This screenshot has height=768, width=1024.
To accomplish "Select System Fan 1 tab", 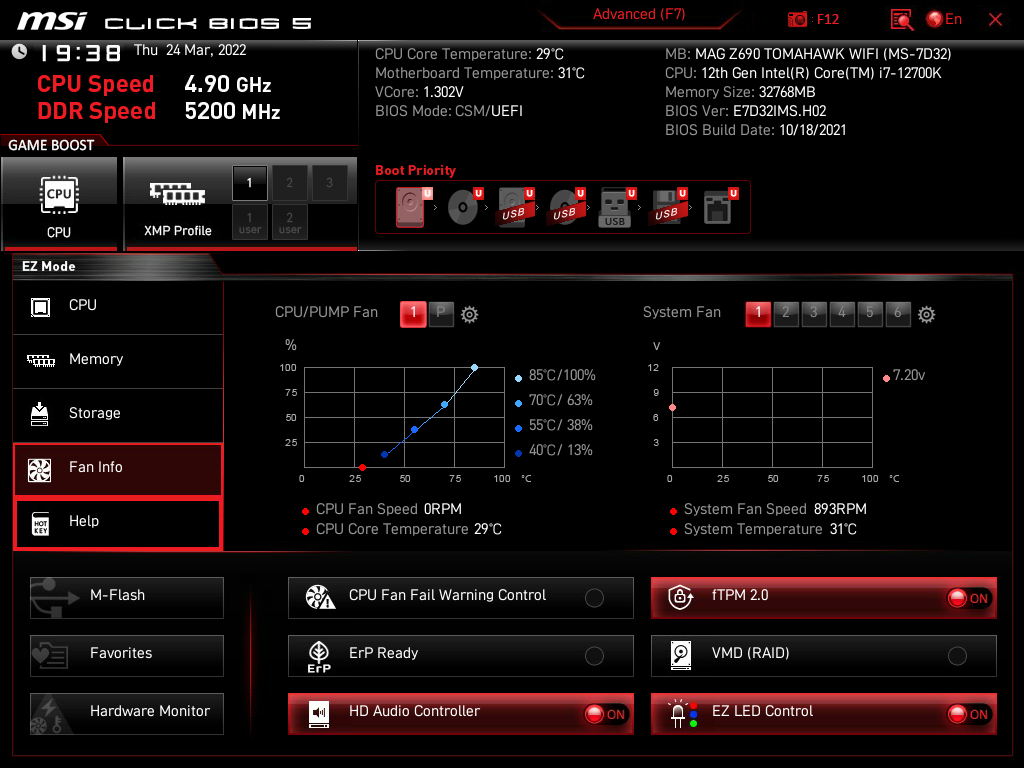I will pyautogui.click(x=758, y=313).
